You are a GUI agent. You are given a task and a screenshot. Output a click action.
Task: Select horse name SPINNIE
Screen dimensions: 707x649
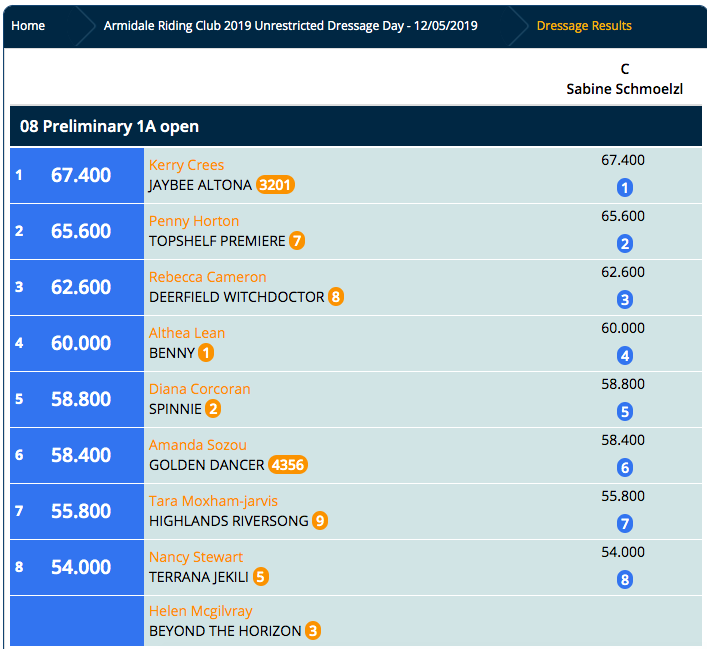(175, 409)
